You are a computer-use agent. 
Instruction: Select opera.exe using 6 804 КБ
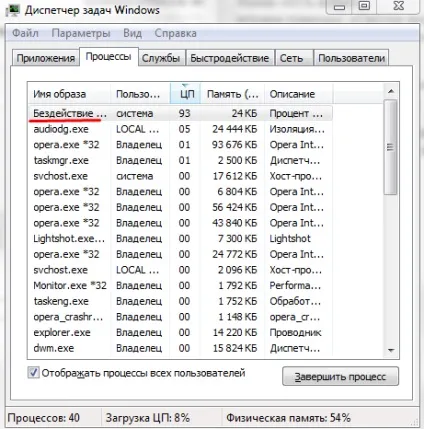[x=180, y=192]
